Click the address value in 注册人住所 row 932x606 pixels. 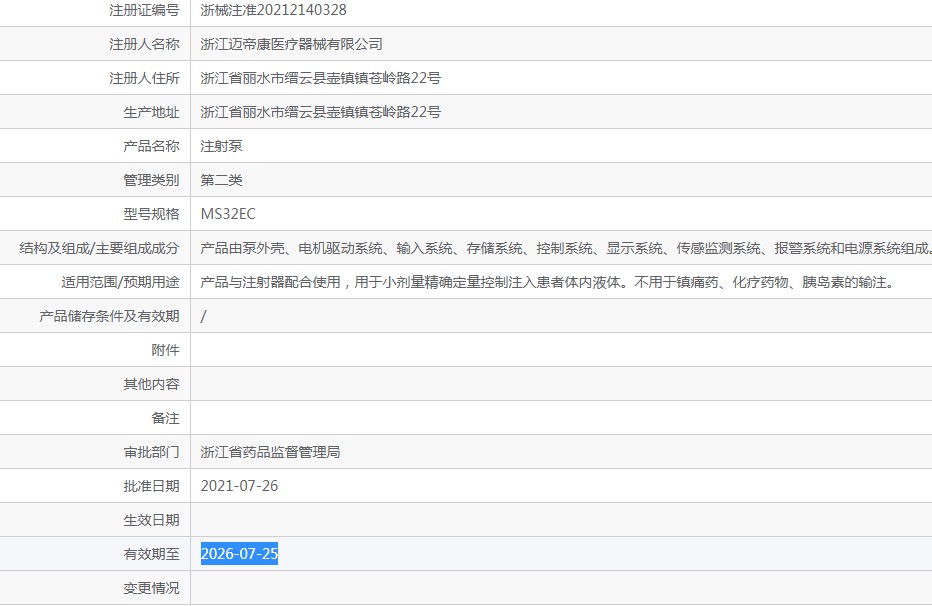click(x=320, y=78)
